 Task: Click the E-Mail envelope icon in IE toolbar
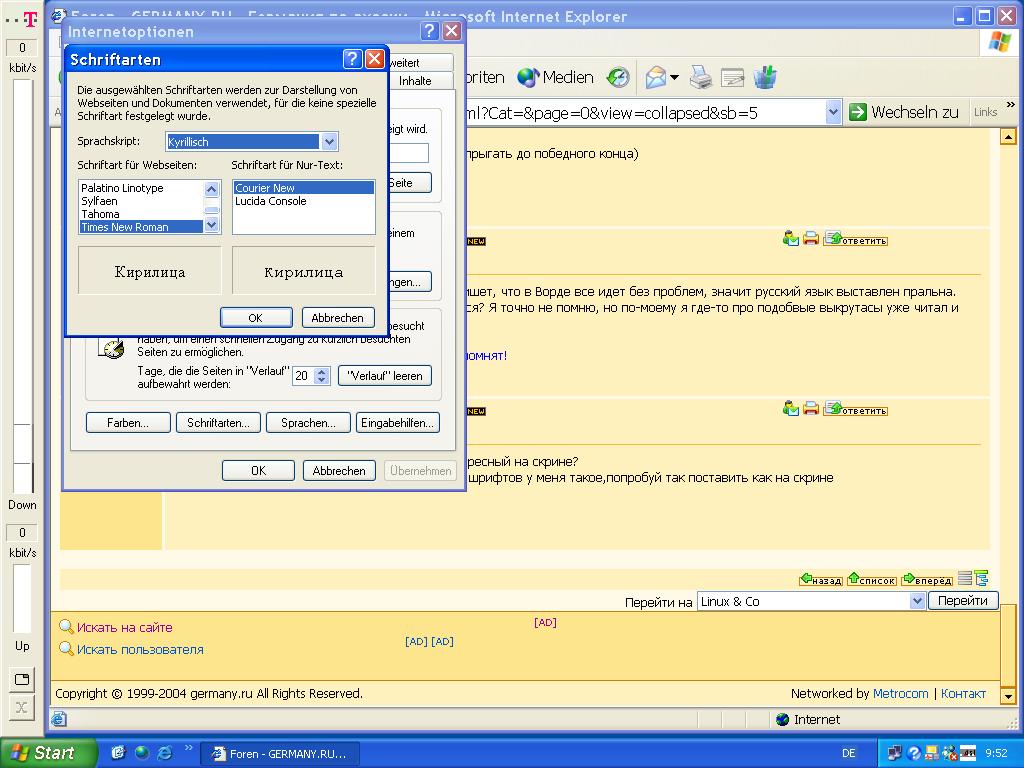point(656,78)
